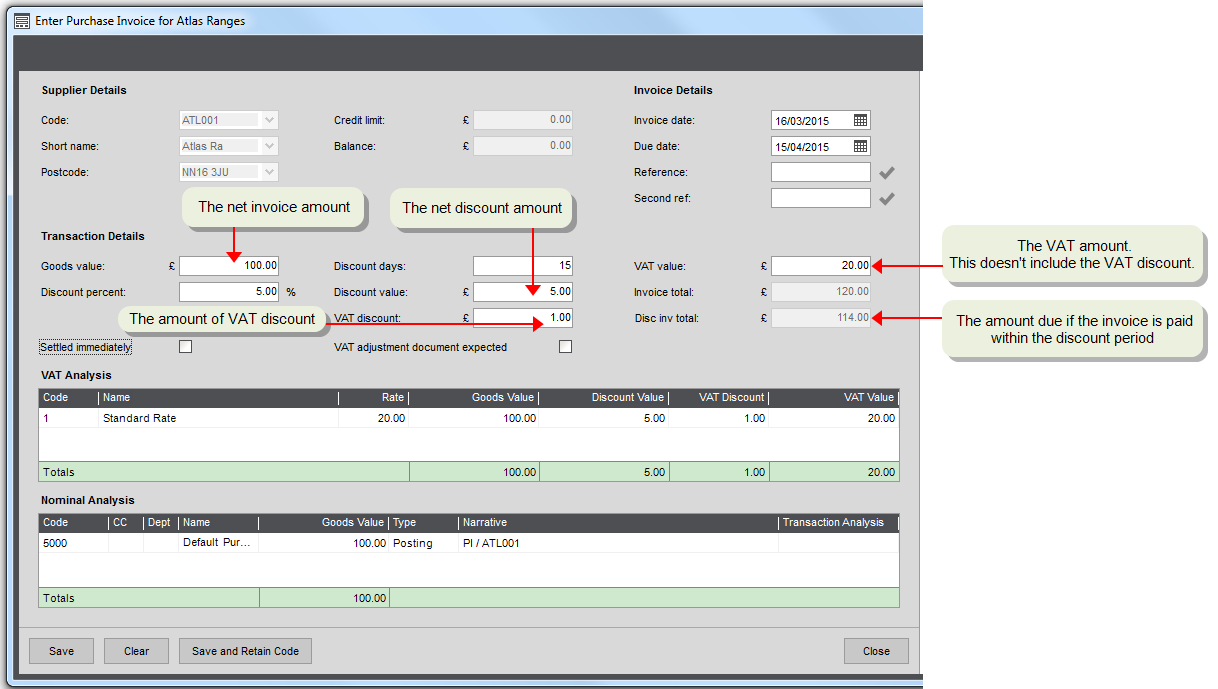Select the Standard Rate row in VAT Analysis
This screenshot has height=689, width=1218.
140,418
